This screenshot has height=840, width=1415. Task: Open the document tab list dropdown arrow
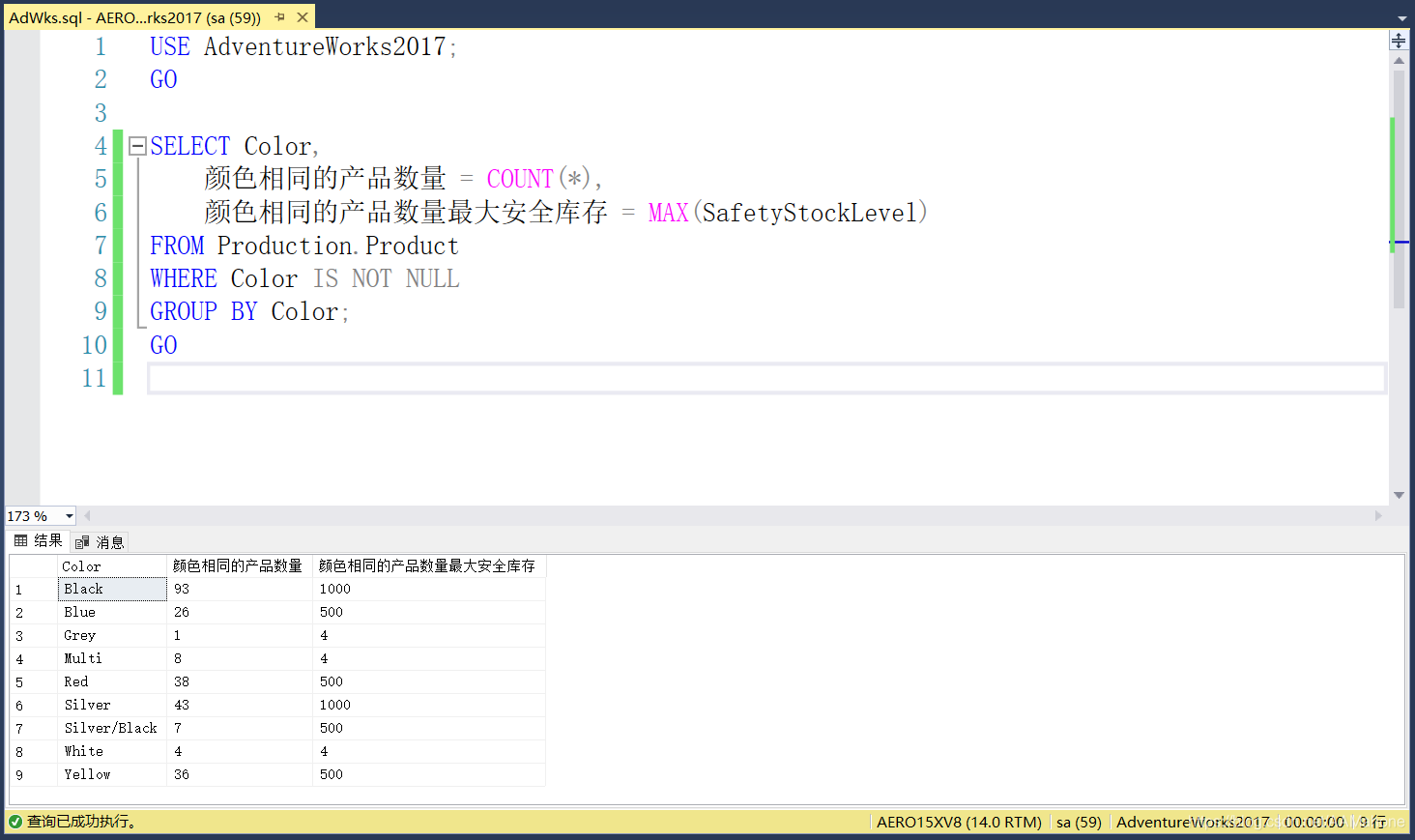(x=1402, y=18)
